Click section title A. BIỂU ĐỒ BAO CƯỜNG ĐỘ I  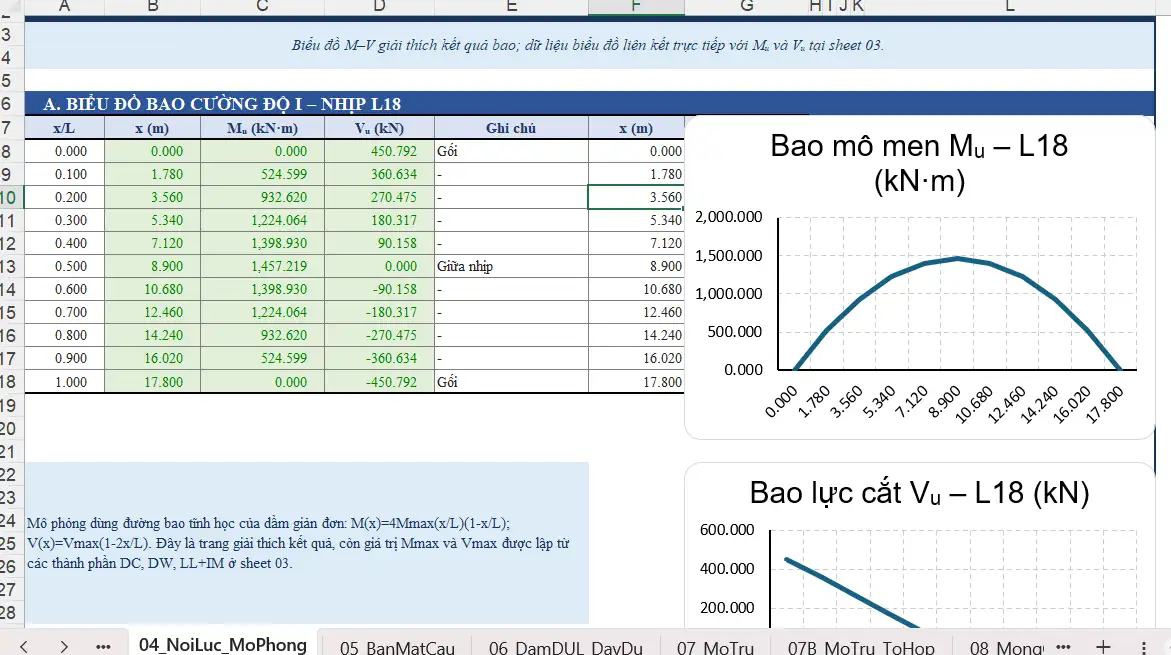(x=222, y=104)
